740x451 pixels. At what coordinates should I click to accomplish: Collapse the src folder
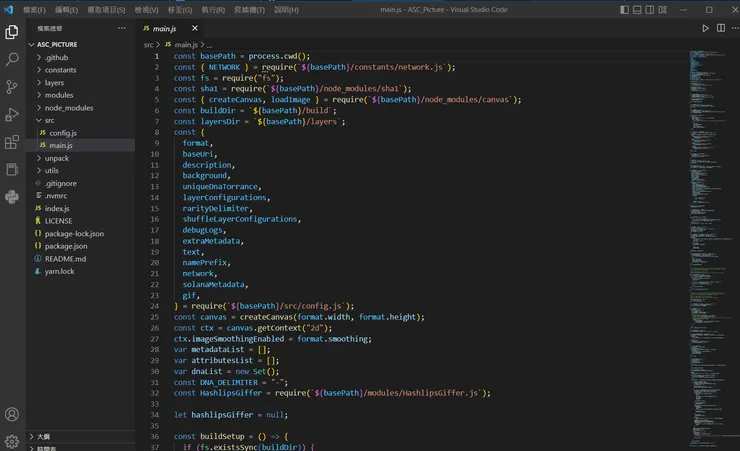pos(50,120)
